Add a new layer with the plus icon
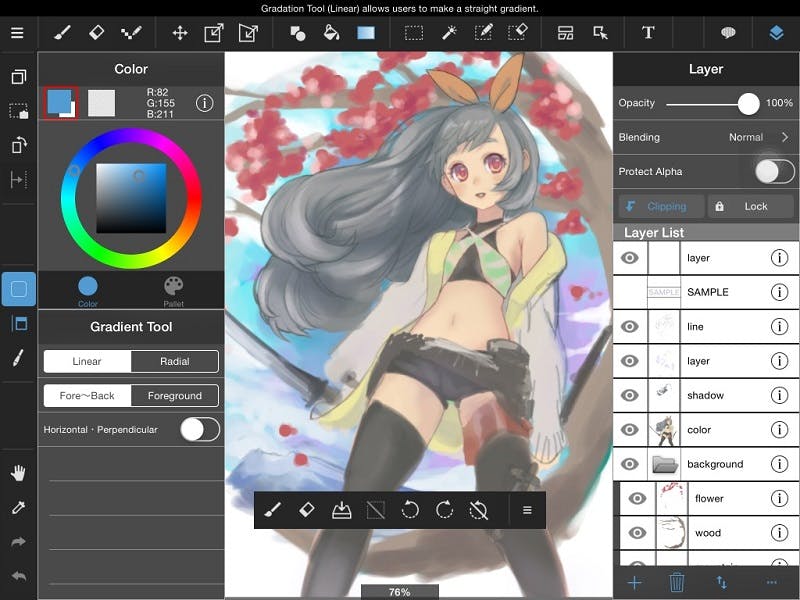Screen dimensions: 800x600 (634, 580)
